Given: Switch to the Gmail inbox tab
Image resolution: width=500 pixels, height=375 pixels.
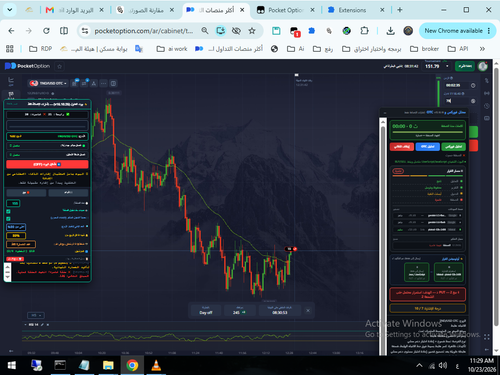Looking at the screenshot, I should tap(75, 10).
